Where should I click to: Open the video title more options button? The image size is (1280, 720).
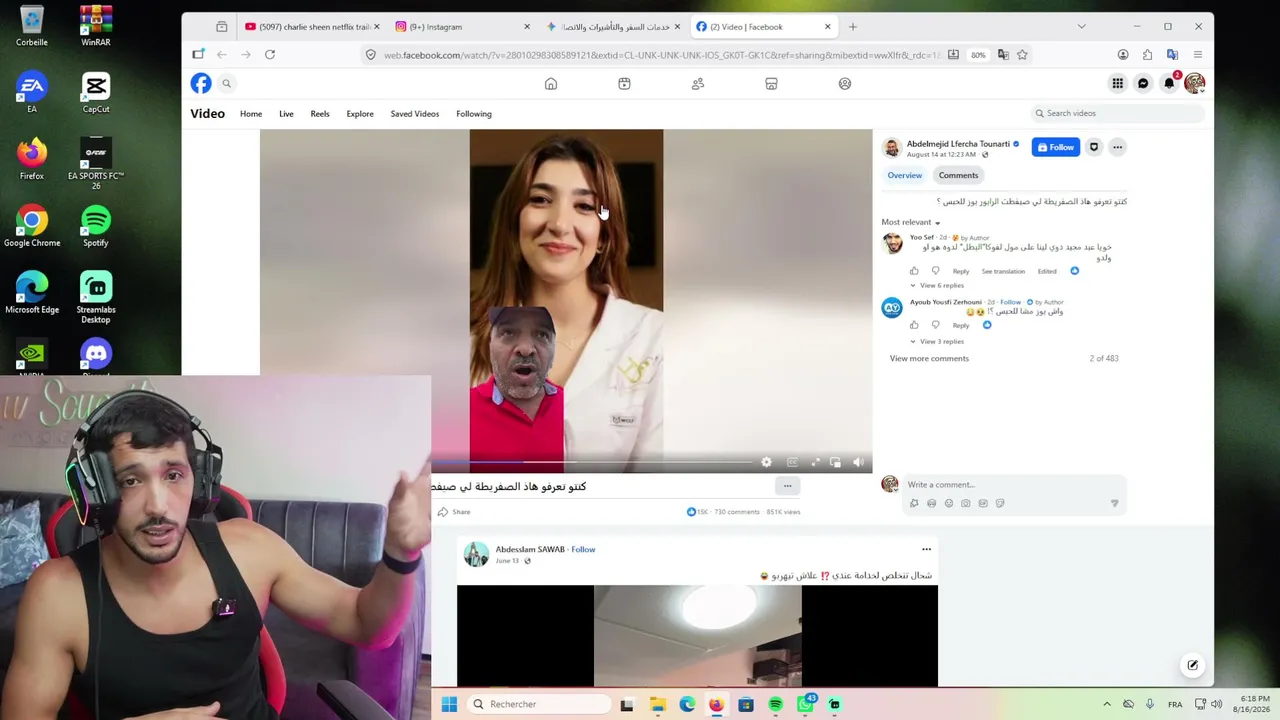tap(788, 486)
